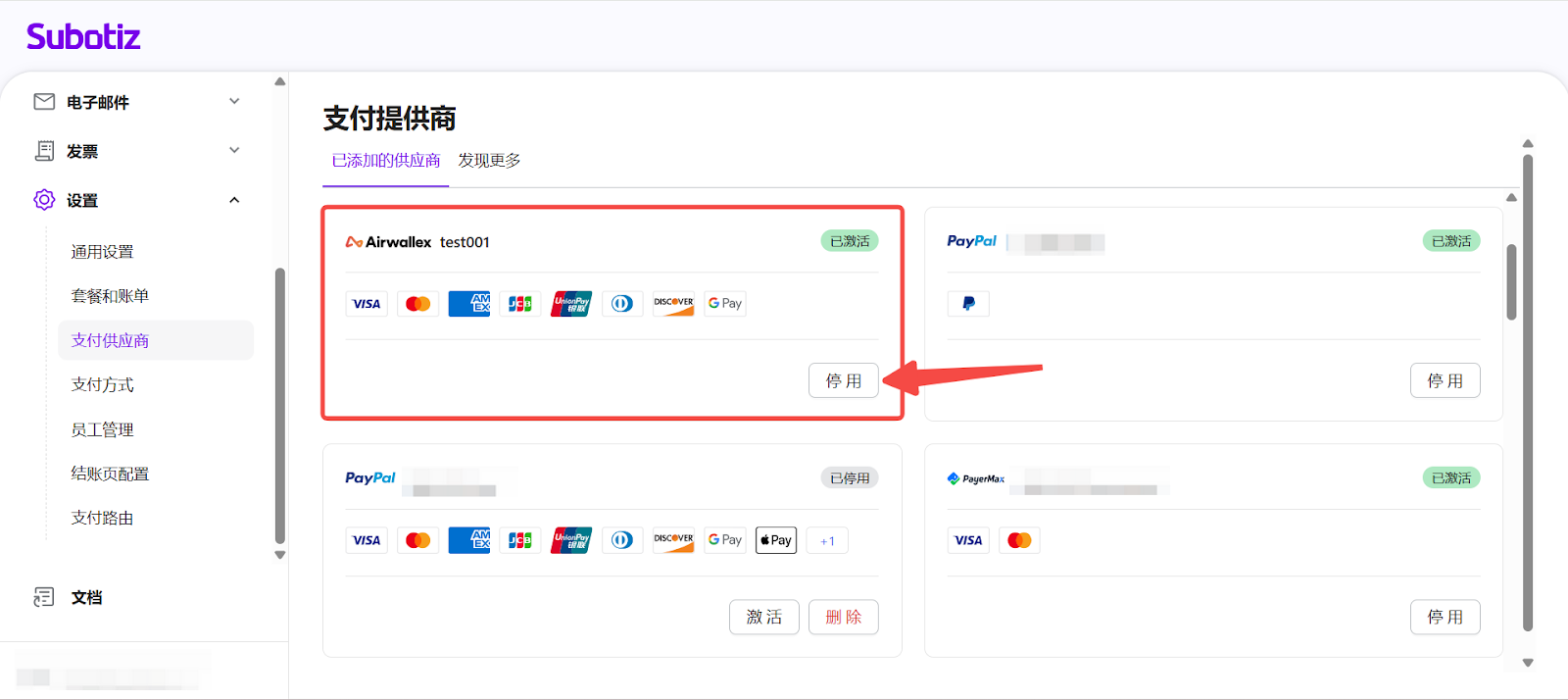Click the invoice icon in sidebar
Viewport: 1568px width, 700px height.
click(44, 151)
